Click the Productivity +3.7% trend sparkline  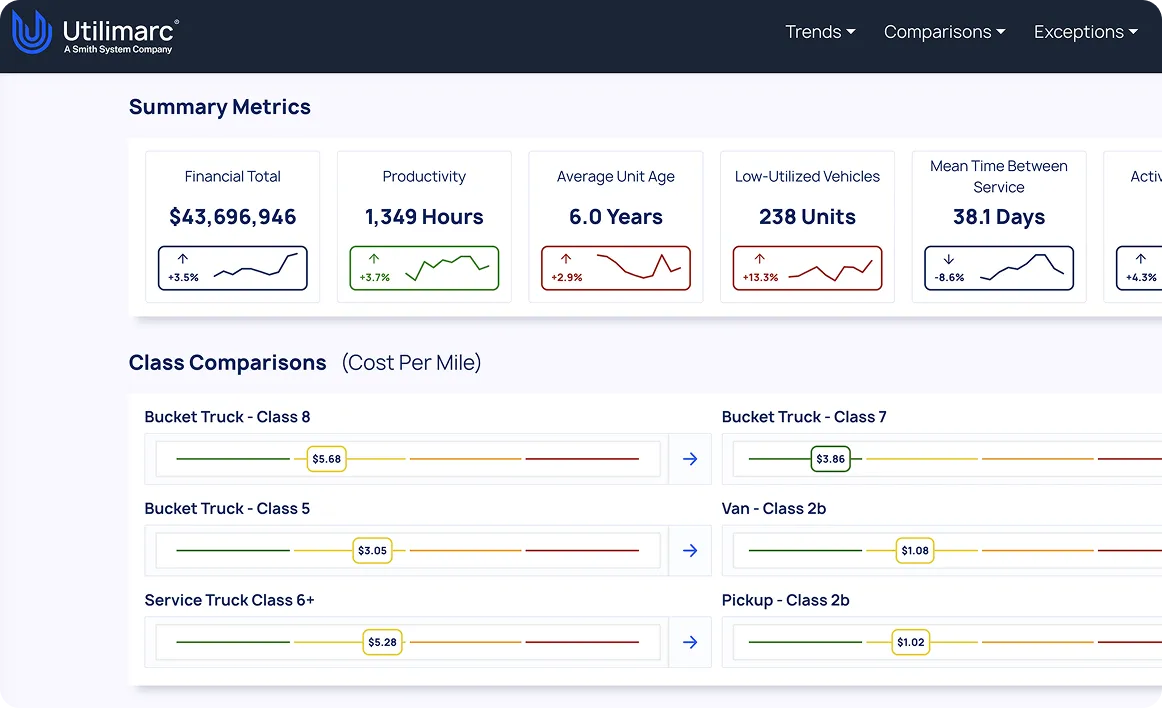pos(447,268)
